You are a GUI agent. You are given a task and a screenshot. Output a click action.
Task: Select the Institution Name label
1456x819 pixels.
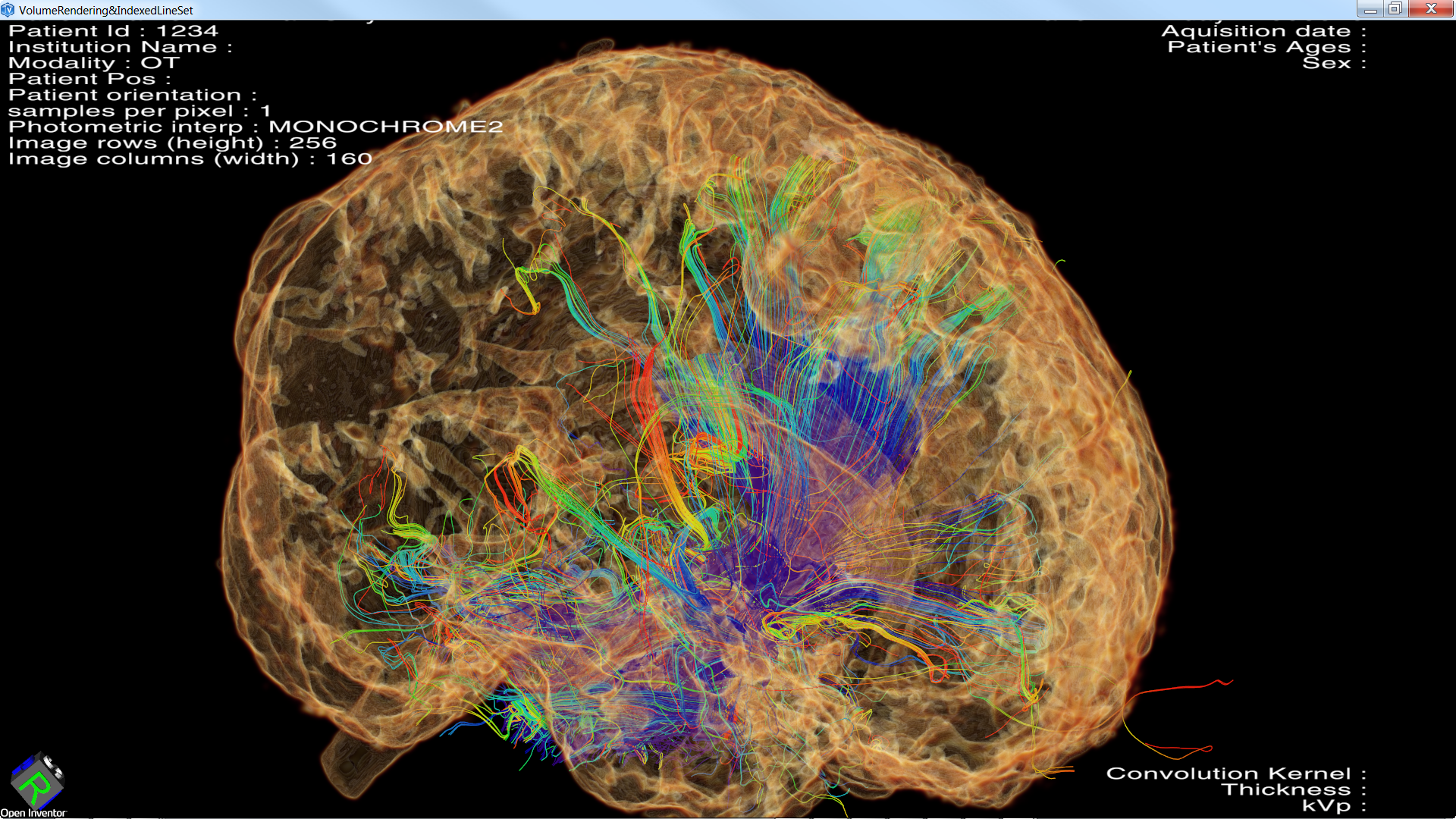[120, 47]
